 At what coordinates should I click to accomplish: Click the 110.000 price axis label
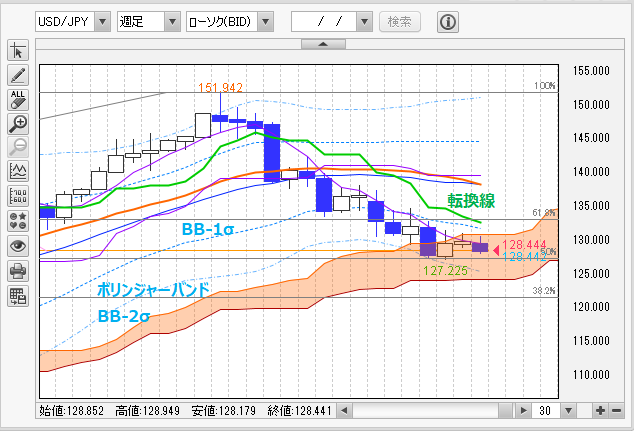click(x=591, y=374)
